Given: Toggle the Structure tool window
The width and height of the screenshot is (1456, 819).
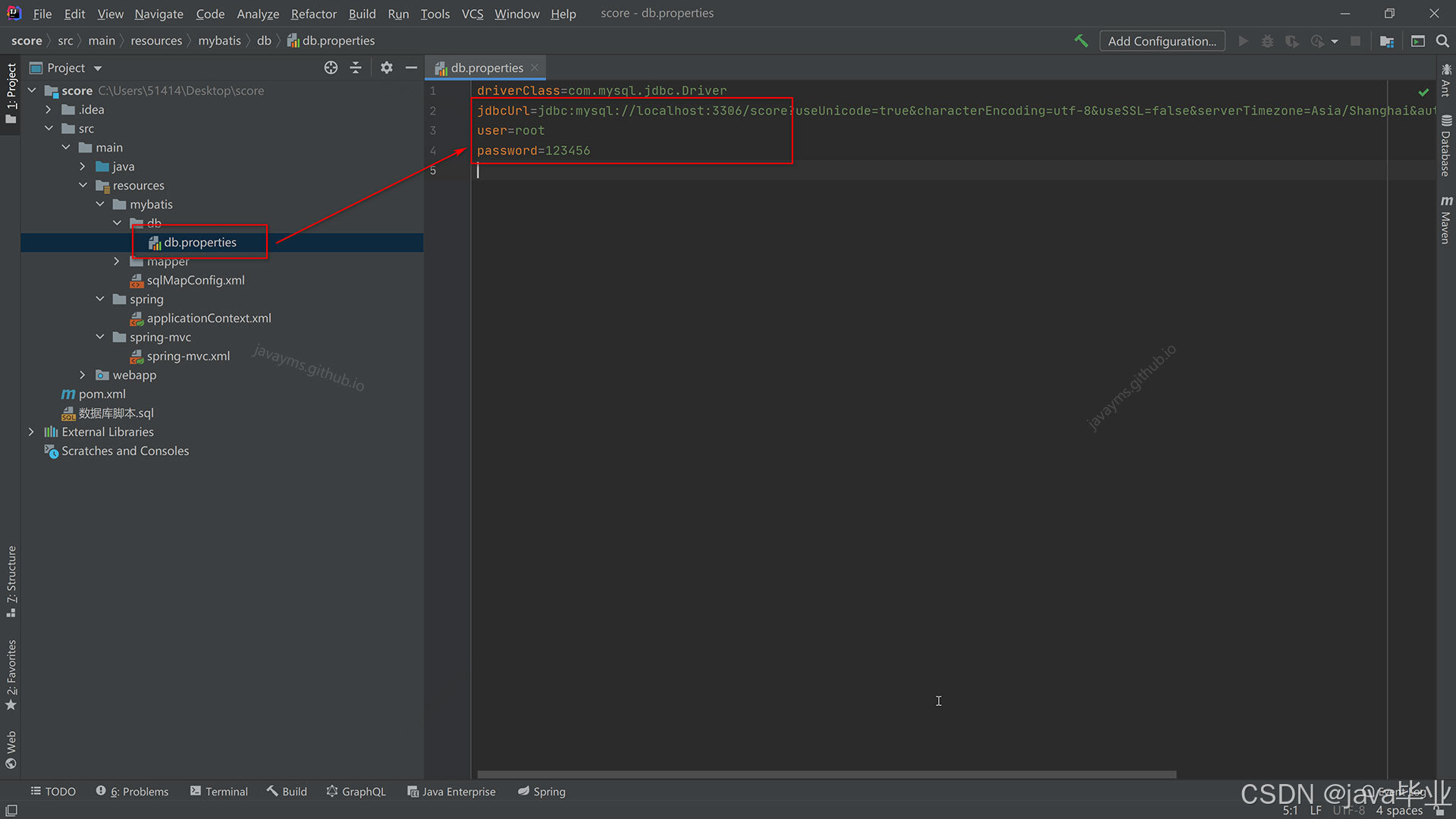Looking at the screenshot, I should (11, 580).
